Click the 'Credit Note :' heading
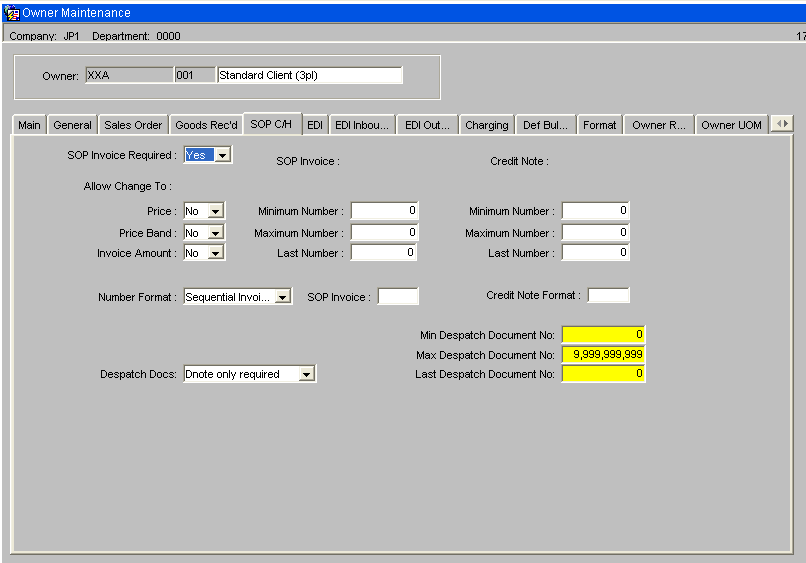The image size is (806, 563). pyautogui.click(x=519, y=161)
